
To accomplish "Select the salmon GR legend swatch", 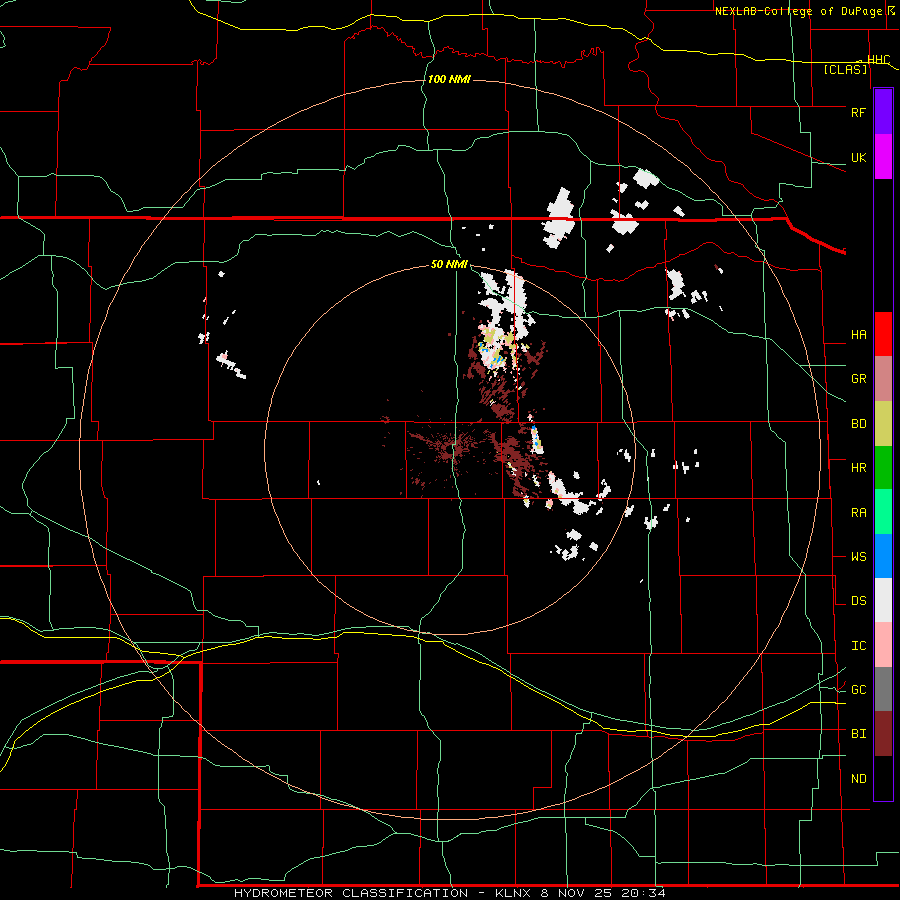I will 883,379.
